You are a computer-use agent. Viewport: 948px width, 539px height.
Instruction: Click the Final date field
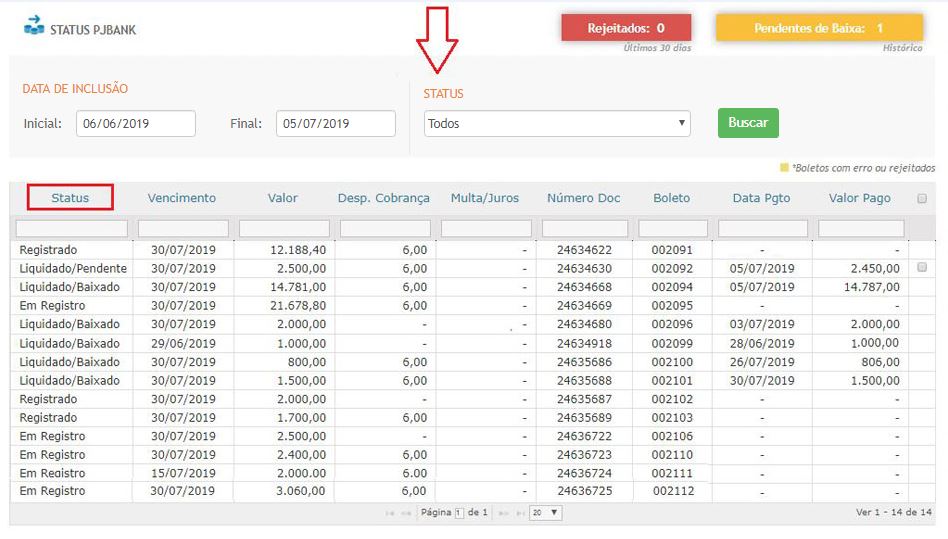(335, 124)
